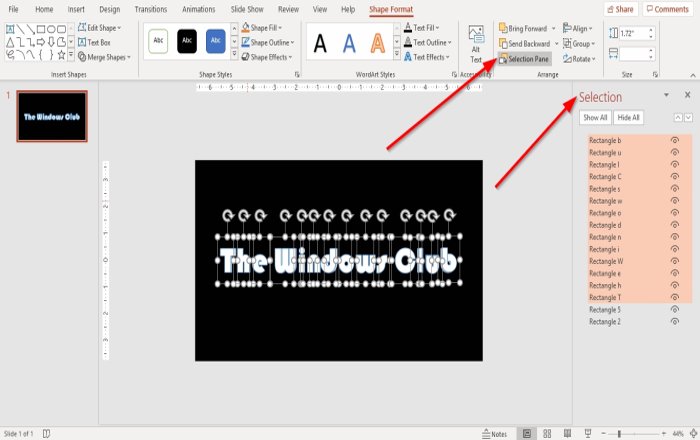Open the Shape Outline options
Image resolution: width=700 pixels, height=440 pixels.
pos(268,42)
